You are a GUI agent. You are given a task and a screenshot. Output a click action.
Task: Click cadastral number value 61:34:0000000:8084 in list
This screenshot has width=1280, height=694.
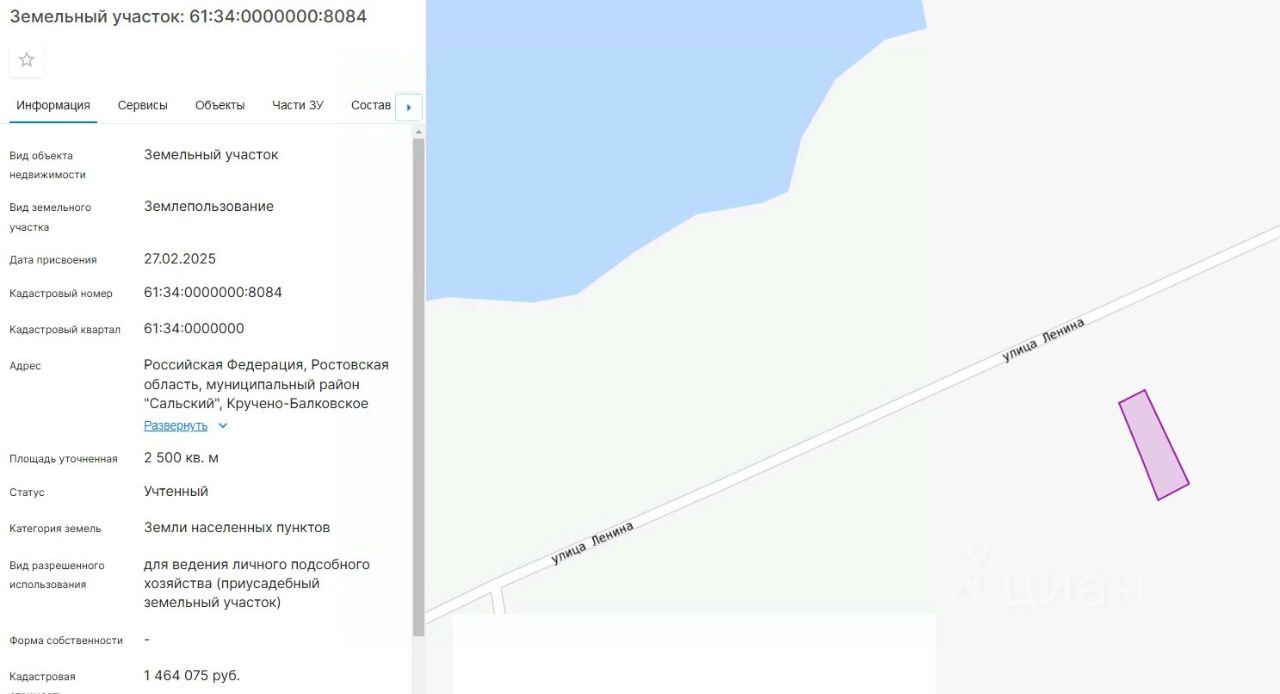[213, 292]
